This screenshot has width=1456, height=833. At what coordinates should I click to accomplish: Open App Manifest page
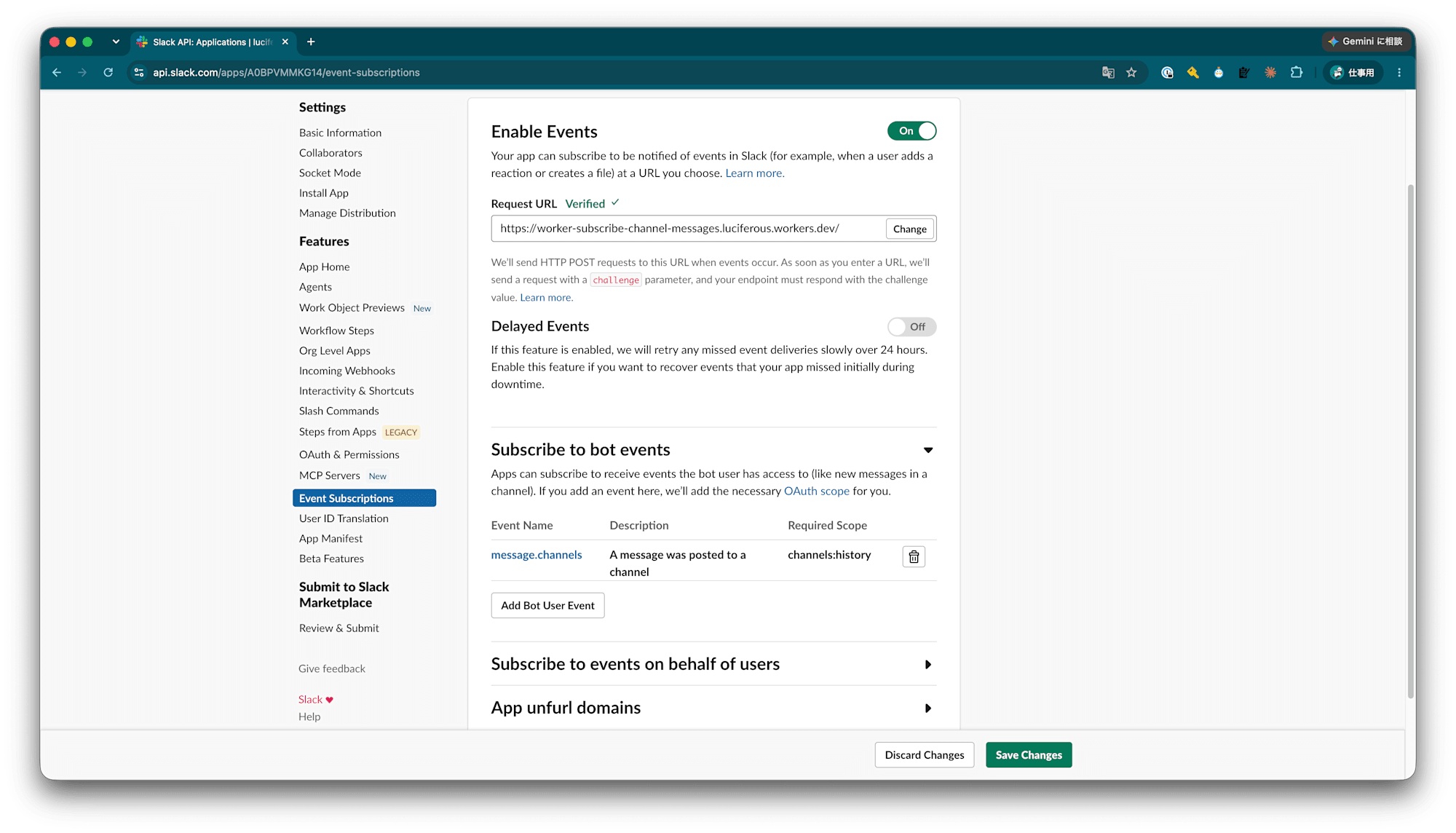(x=331, y=539)
